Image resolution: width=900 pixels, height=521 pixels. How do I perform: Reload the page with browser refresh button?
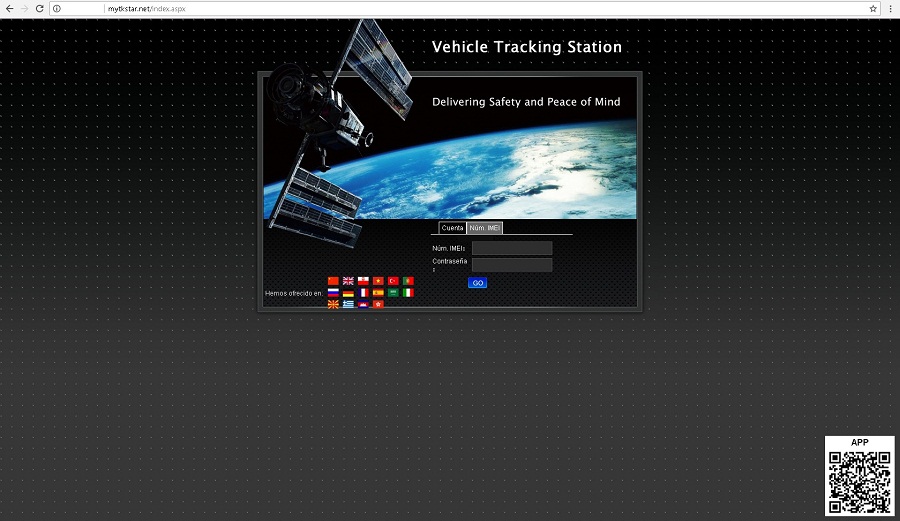[39, 8]
